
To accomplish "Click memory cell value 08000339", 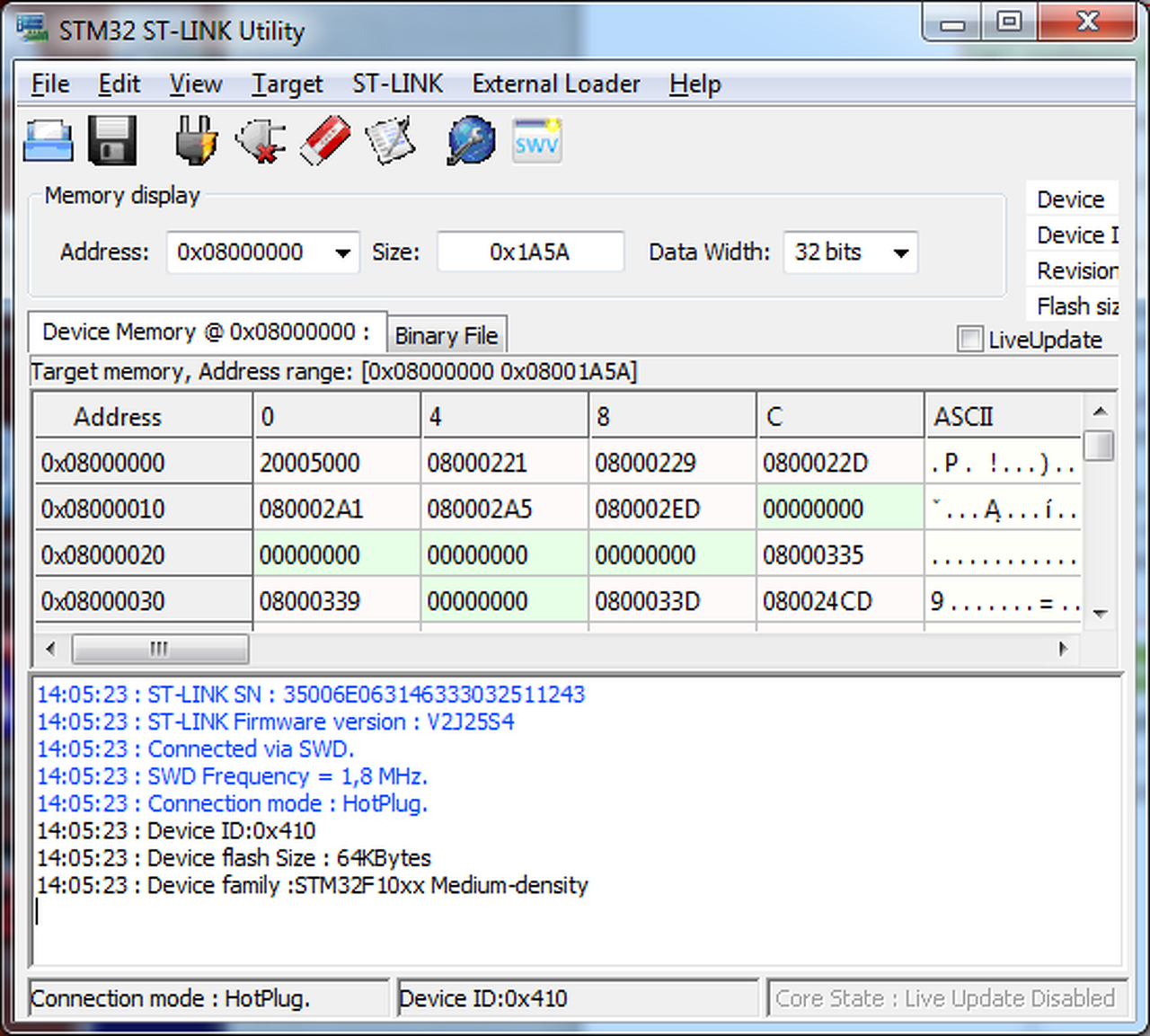I will coord(338,600).
